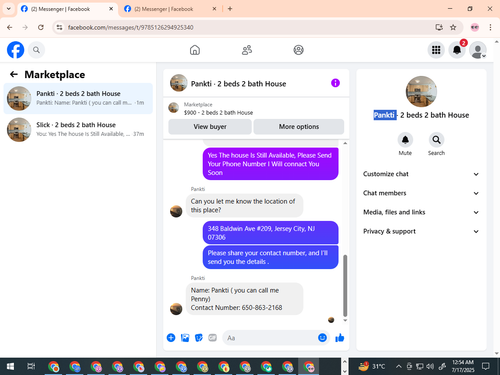Mute this conversation bell icon
Image resolution: width=500 pixels, height=375 pixels.
pyautogui.click(x=405, y=140)
